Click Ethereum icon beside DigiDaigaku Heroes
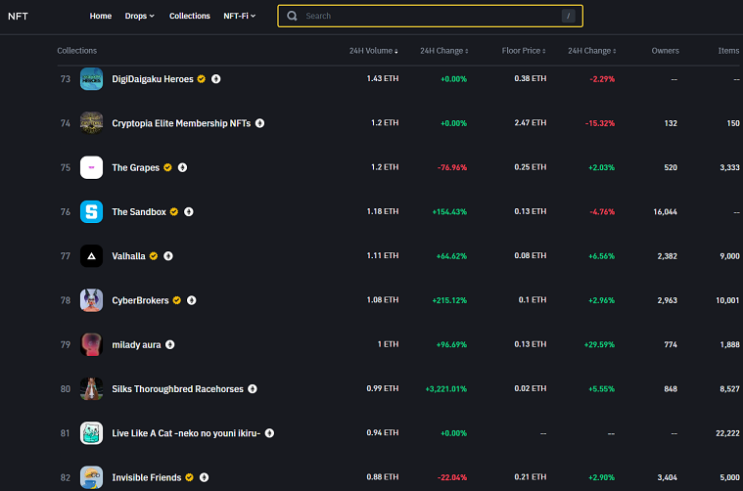Screen dimensions: 743x491 click(x=216, y=79)
